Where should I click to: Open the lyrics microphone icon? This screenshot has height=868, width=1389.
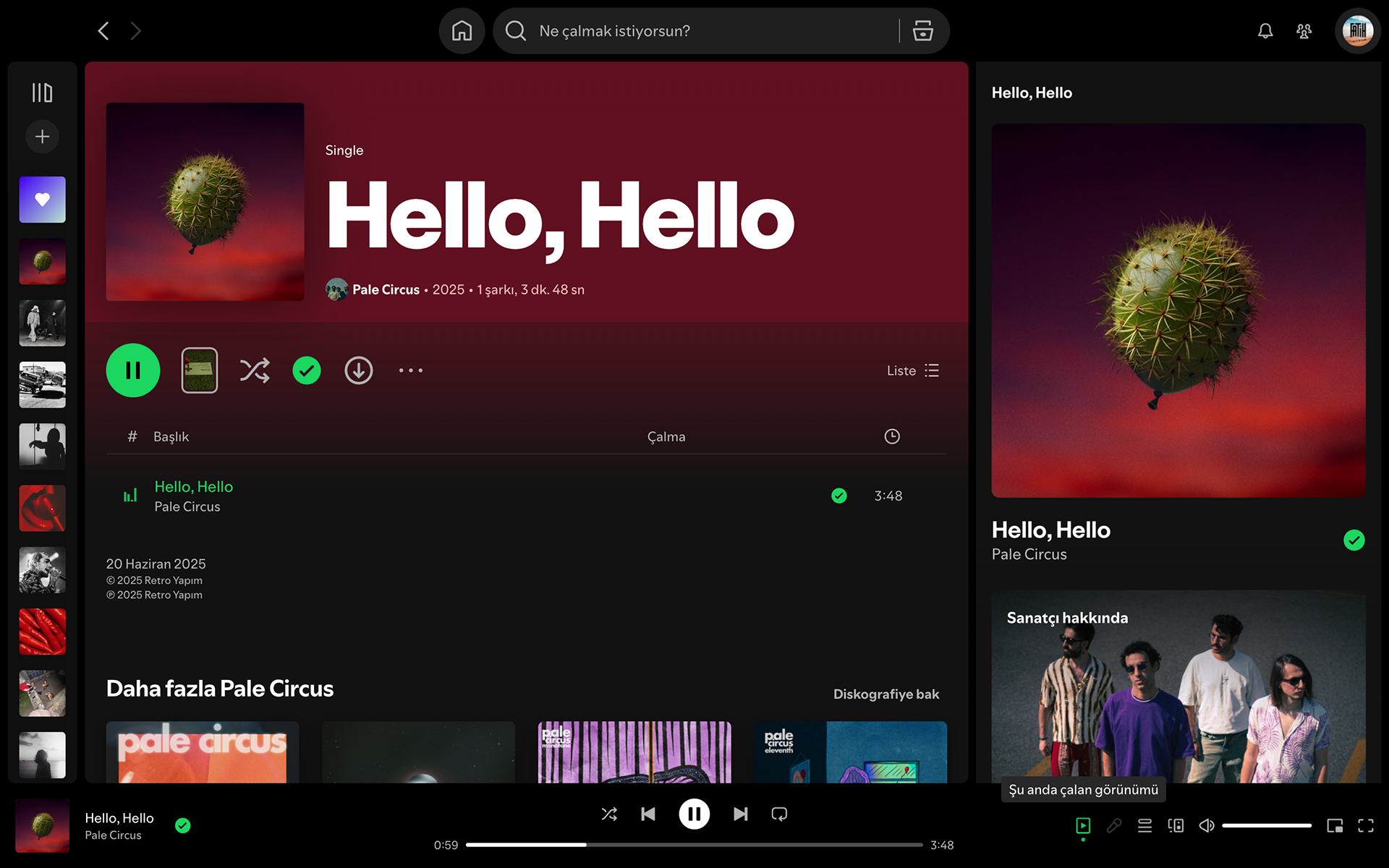1113,825
